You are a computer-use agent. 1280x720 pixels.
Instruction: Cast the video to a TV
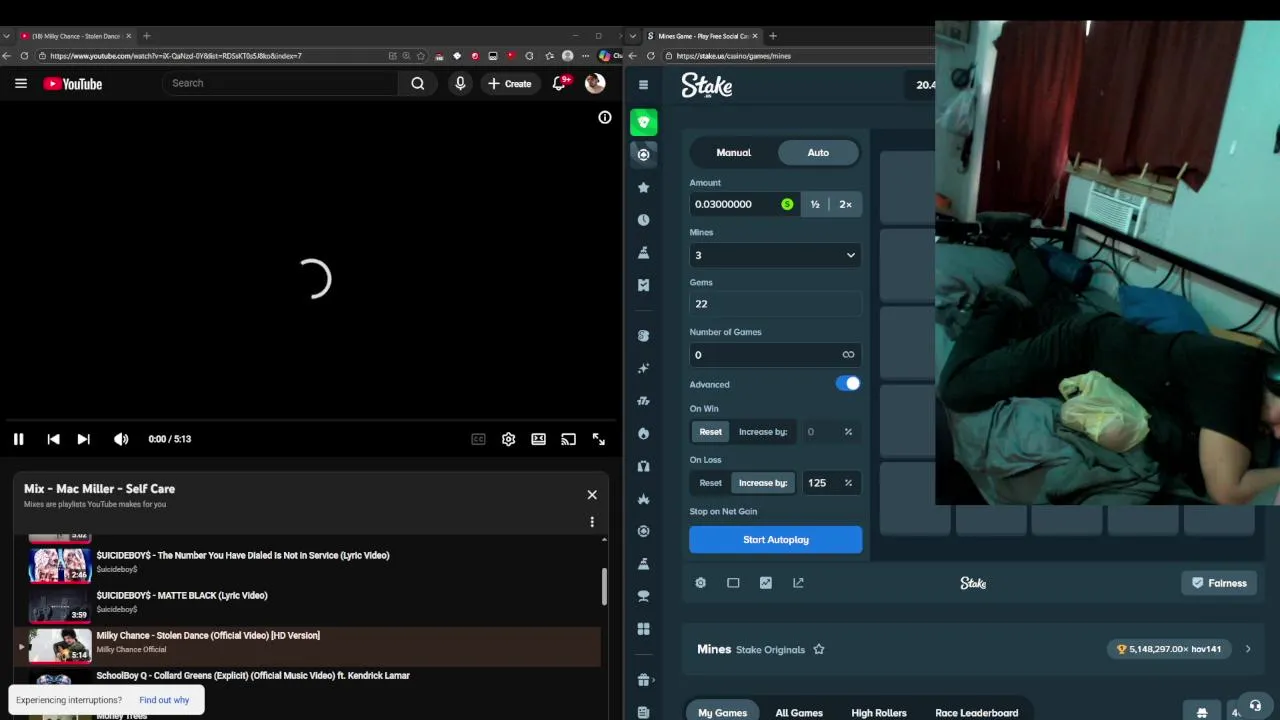tap(568, 439)
